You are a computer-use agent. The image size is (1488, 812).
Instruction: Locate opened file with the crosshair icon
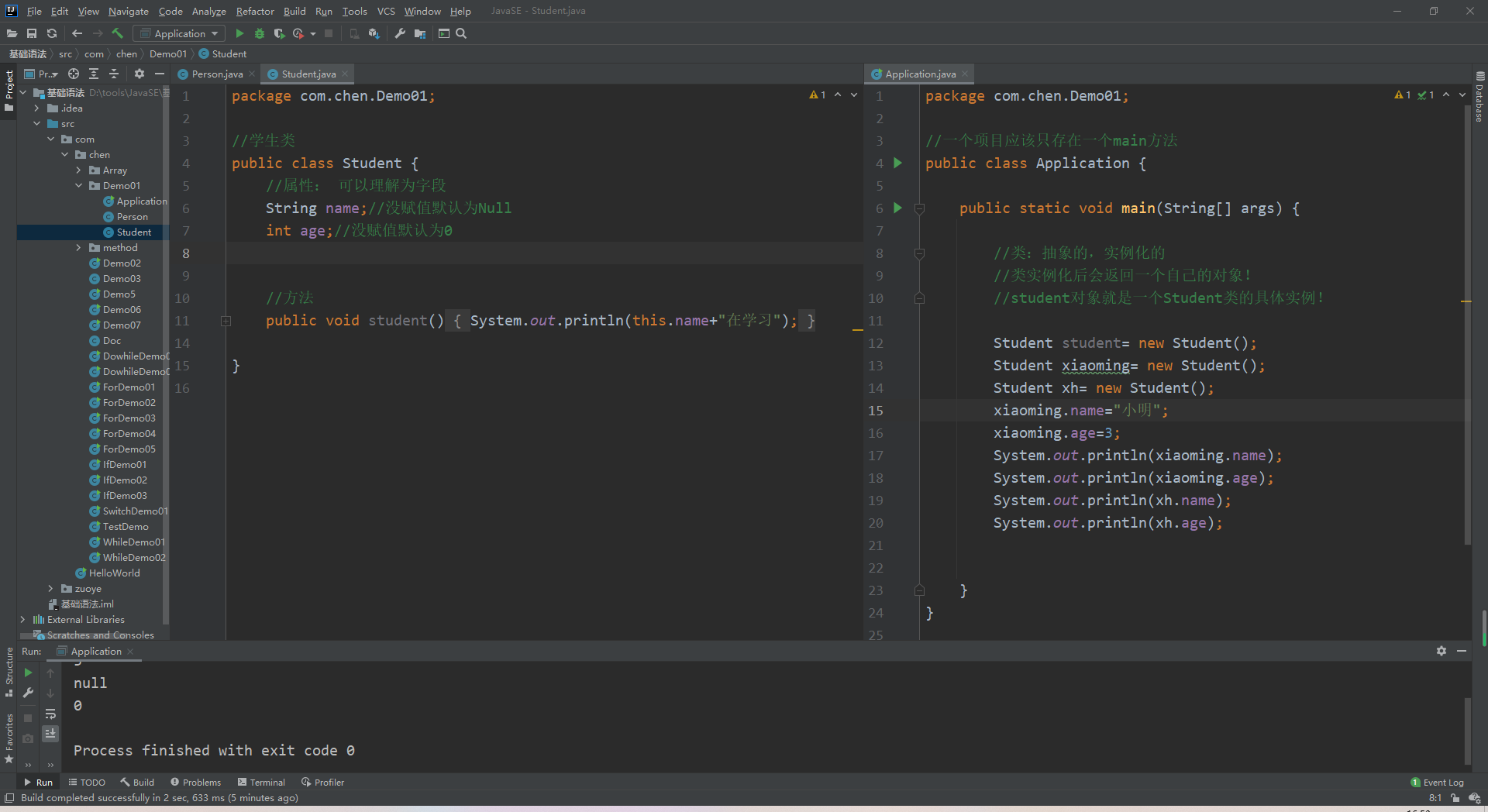click(74, 74)
